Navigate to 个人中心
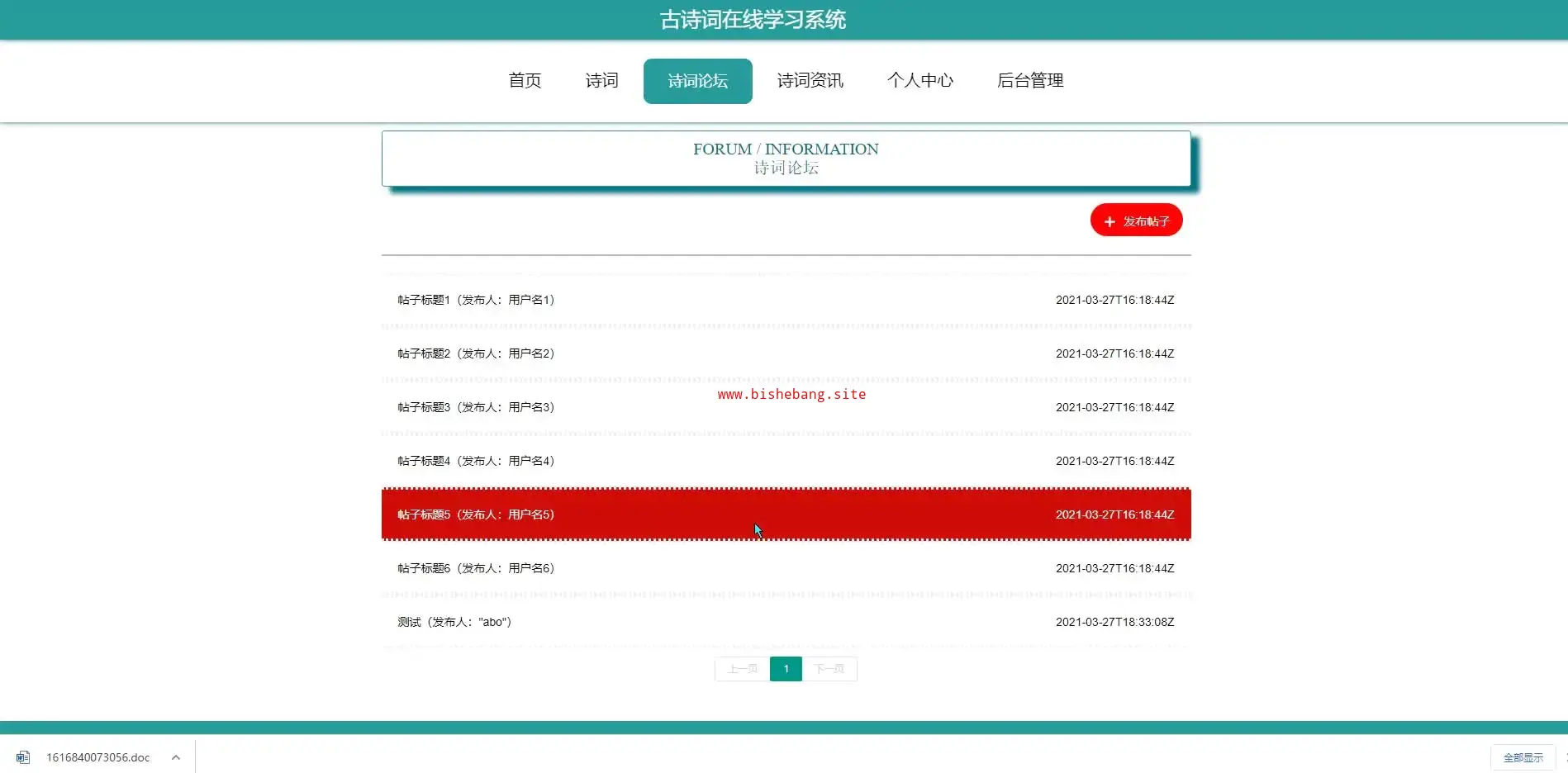 click(x=919, y=81)
